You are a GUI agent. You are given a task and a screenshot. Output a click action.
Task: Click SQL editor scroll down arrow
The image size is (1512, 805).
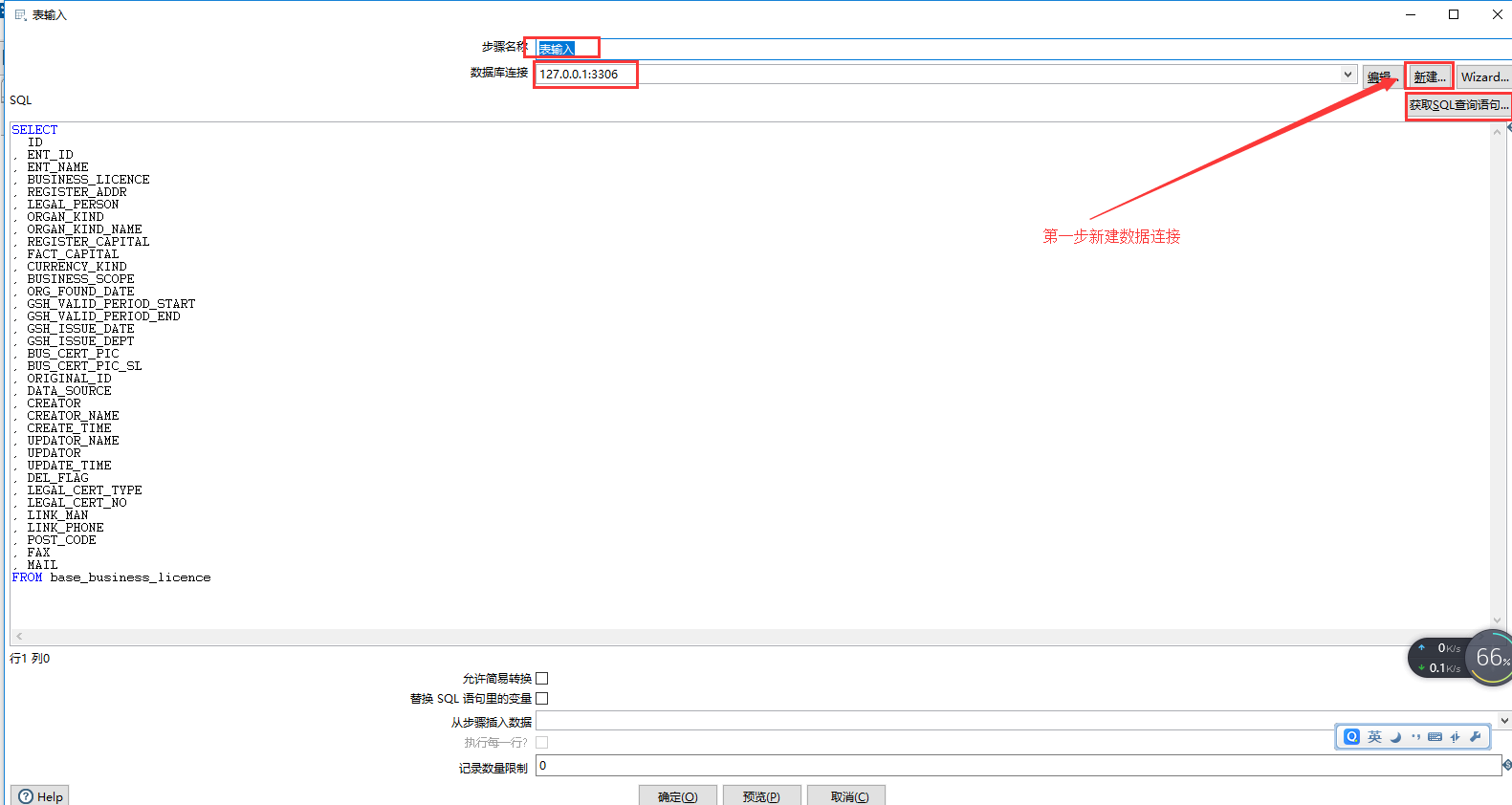(1498, 620)
